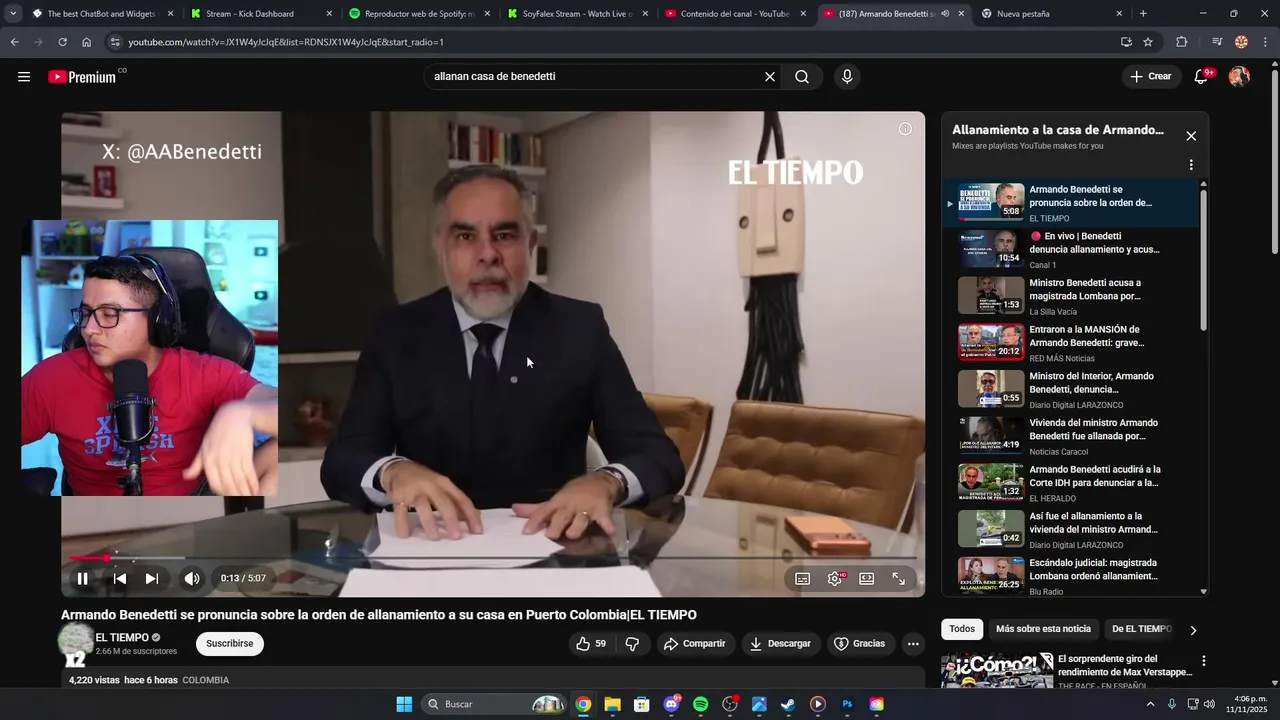
Task: Switch to theater mode
Action: click(866, 578)
